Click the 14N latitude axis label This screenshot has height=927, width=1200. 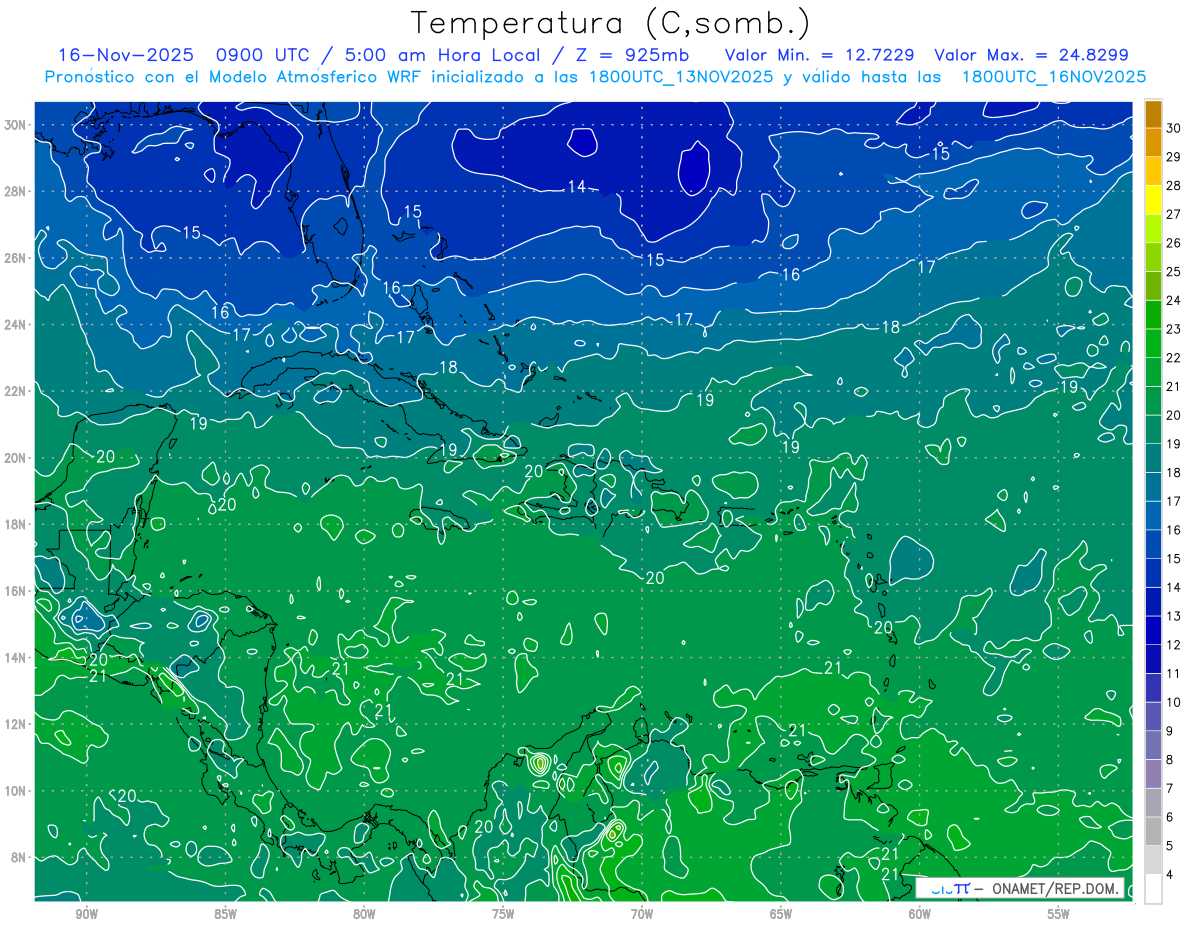pyautogui.click(x=15, y=658)
